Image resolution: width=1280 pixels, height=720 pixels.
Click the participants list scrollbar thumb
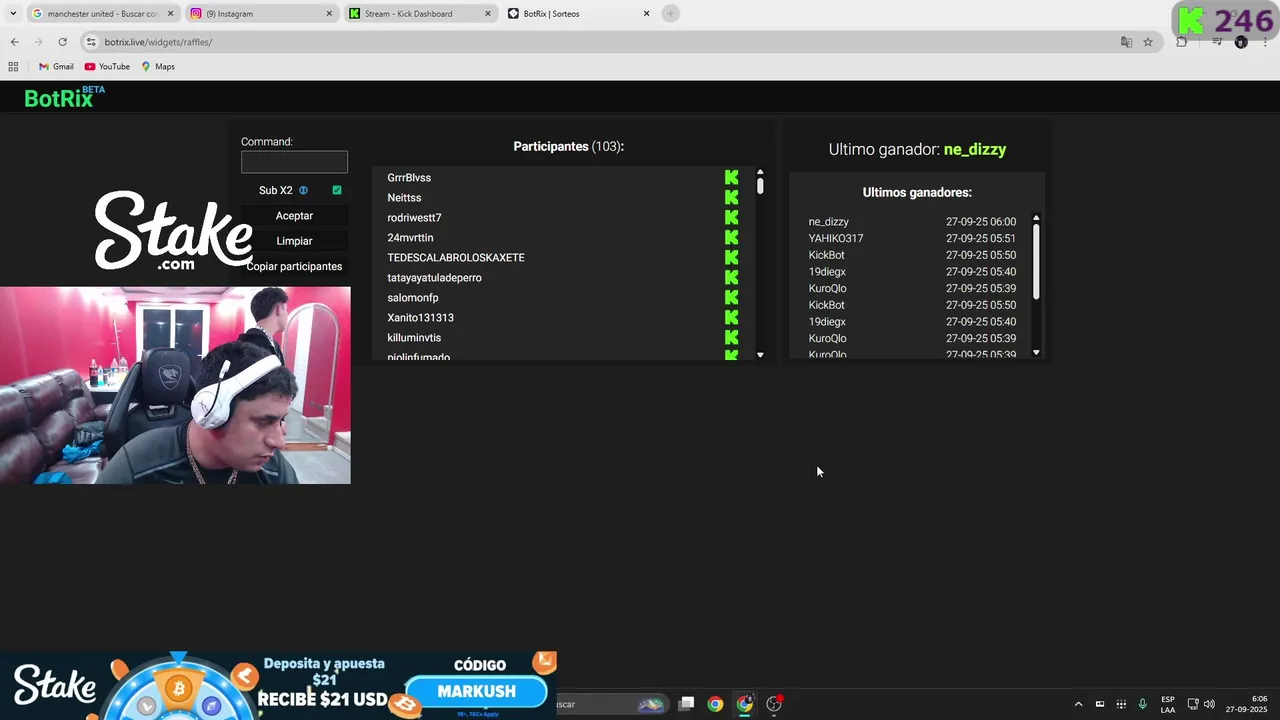pos(760,186)
